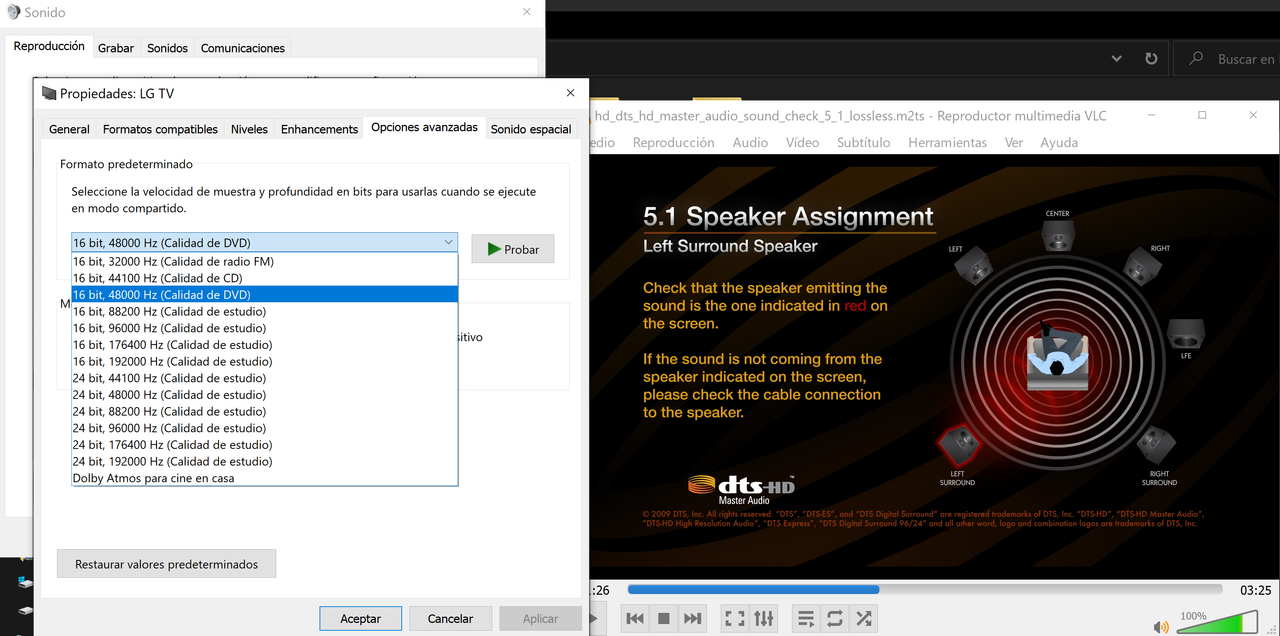Open Comunicaciones tab in Sonido window
Viewport: 1280px width, 636px height.
tap(243, 48)
